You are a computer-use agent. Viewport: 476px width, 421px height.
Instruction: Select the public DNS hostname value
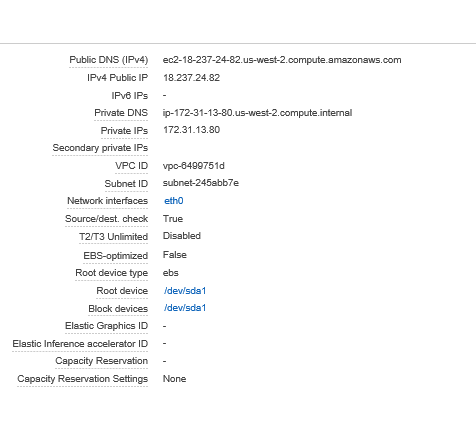282,60
